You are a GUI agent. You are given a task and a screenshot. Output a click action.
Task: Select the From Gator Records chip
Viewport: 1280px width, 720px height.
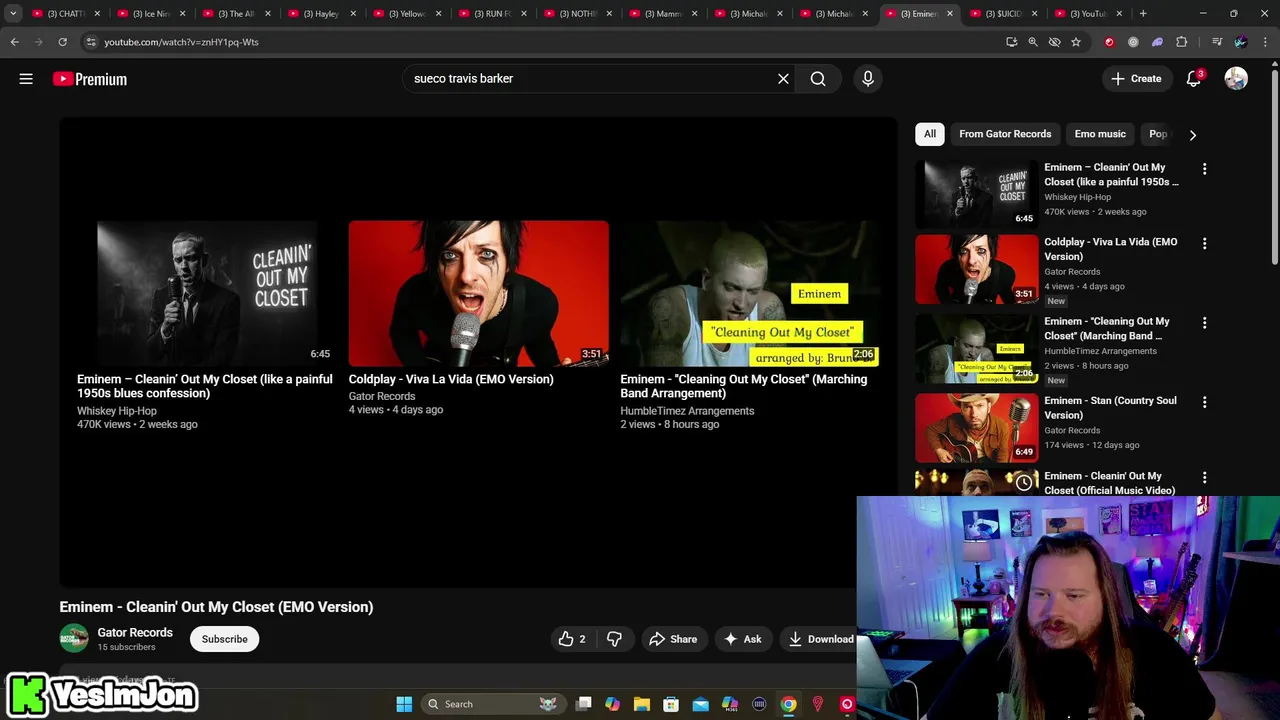(1005, 134)
